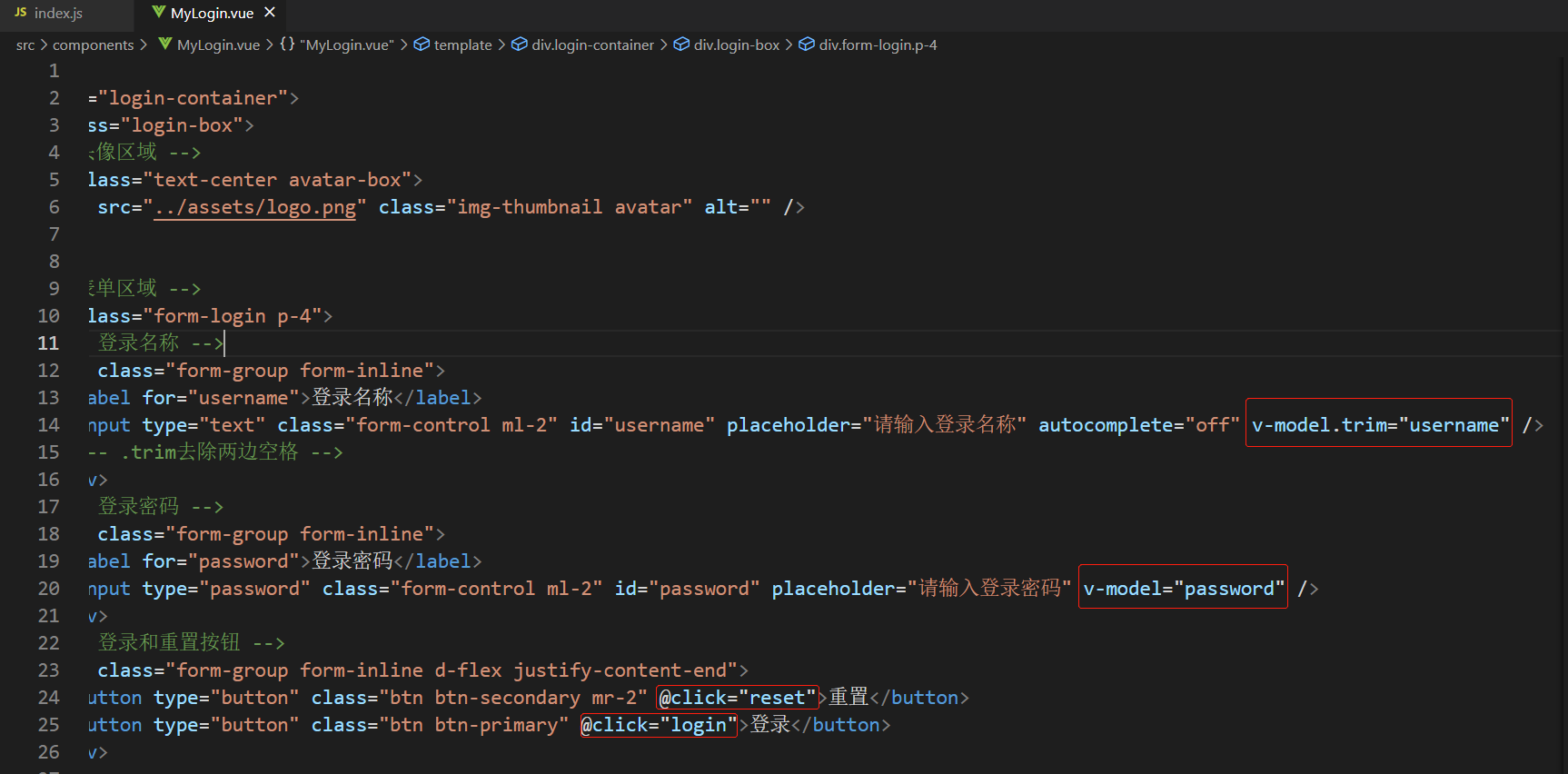Screen dimensions: 1568x774
Task: Switch to the index.js tab
Action: click(x=58, y=14)
